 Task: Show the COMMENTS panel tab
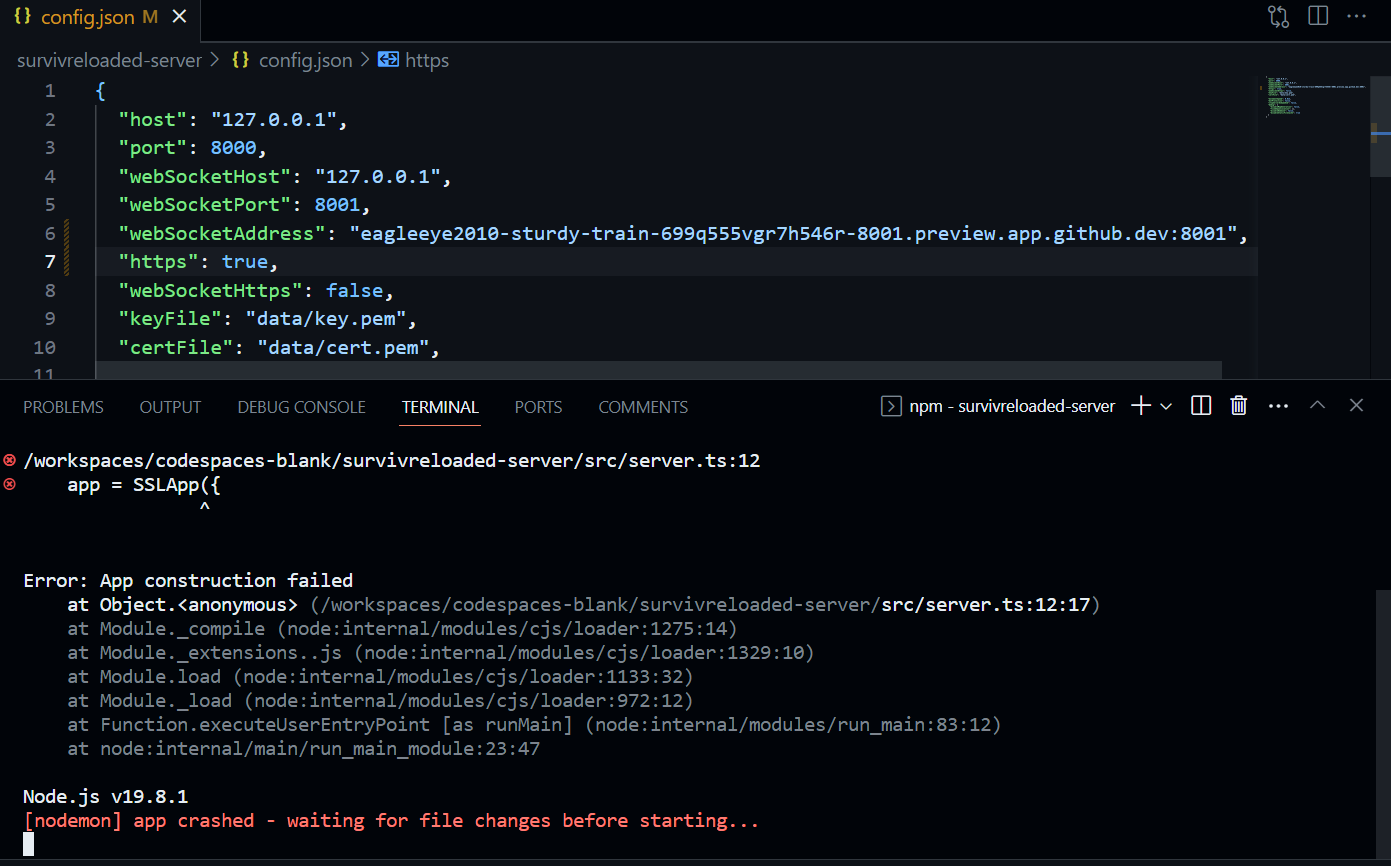pyautogui.click(x=643, y=407)
